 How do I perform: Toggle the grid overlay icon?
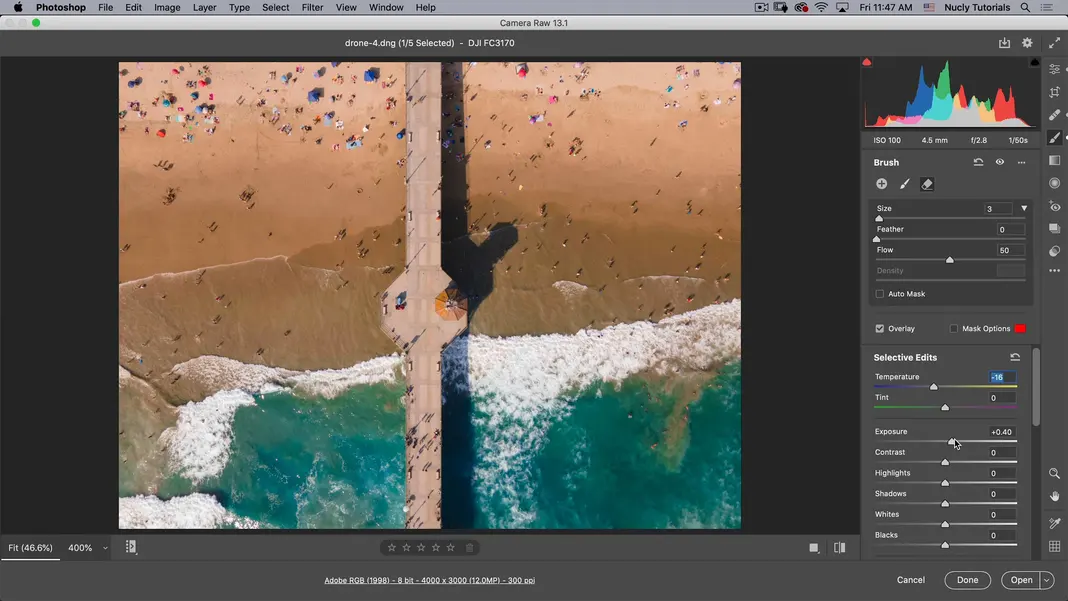click(x=1054, y=546)
